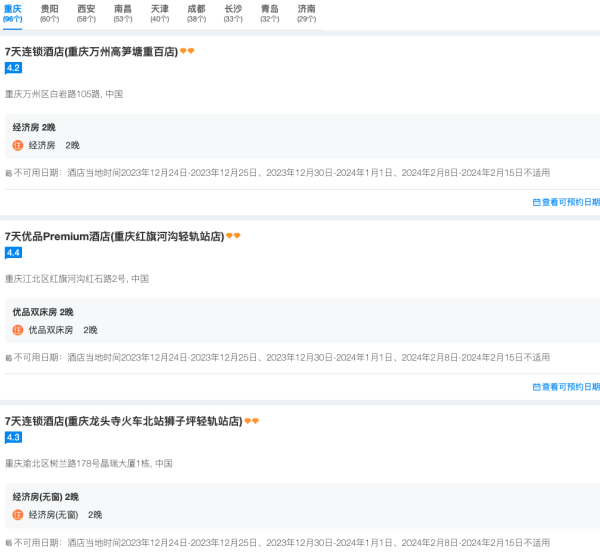600x556 pixels.
Task: Click diamond rating icons of 红旗河沟轻轨站店 hotel
Action: (233, 236)
